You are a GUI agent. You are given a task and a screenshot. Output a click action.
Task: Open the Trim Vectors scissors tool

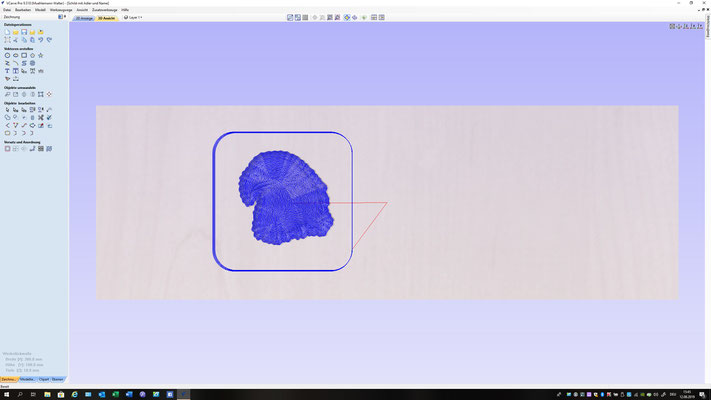click(41, 117)
